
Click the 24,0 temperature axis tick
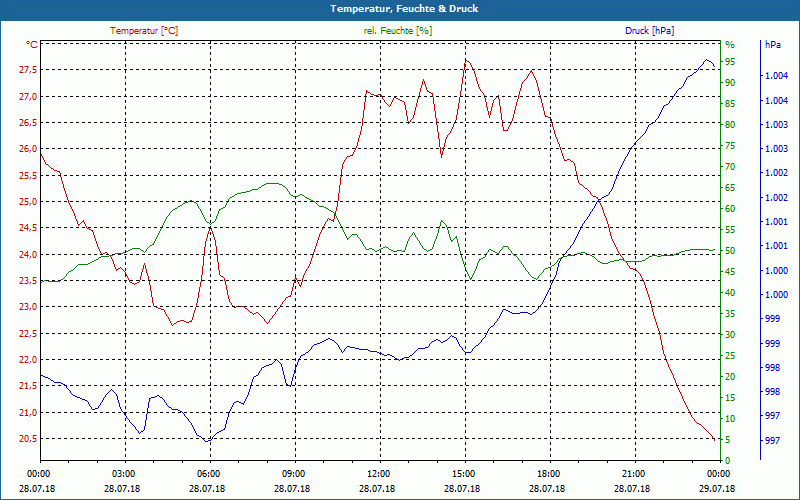[28, 254]
